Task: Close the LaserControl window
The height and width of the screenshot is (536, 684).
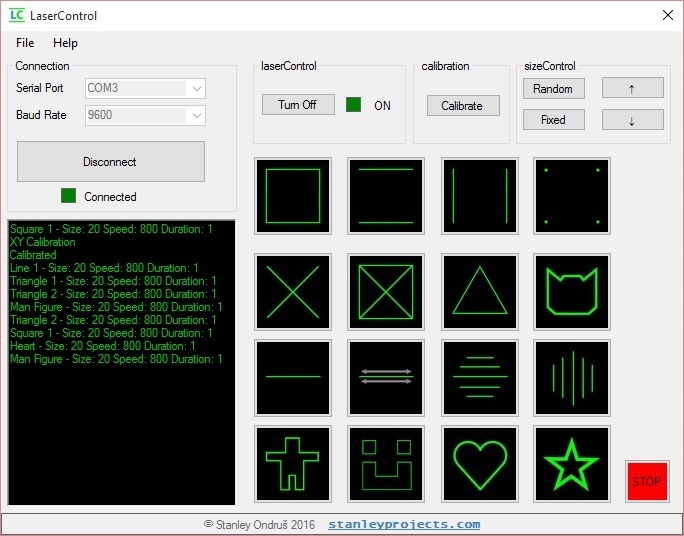Action: tap(667, 15)
